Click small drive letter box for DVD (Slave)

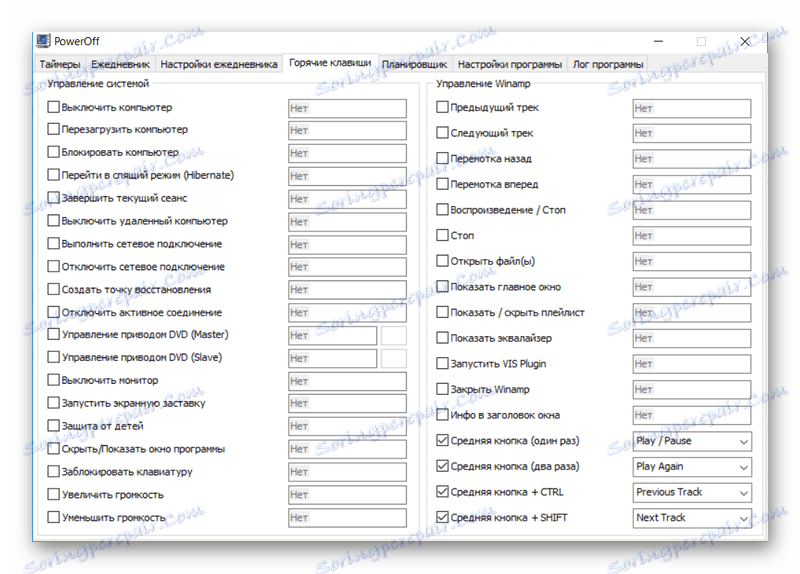point(394,359)
